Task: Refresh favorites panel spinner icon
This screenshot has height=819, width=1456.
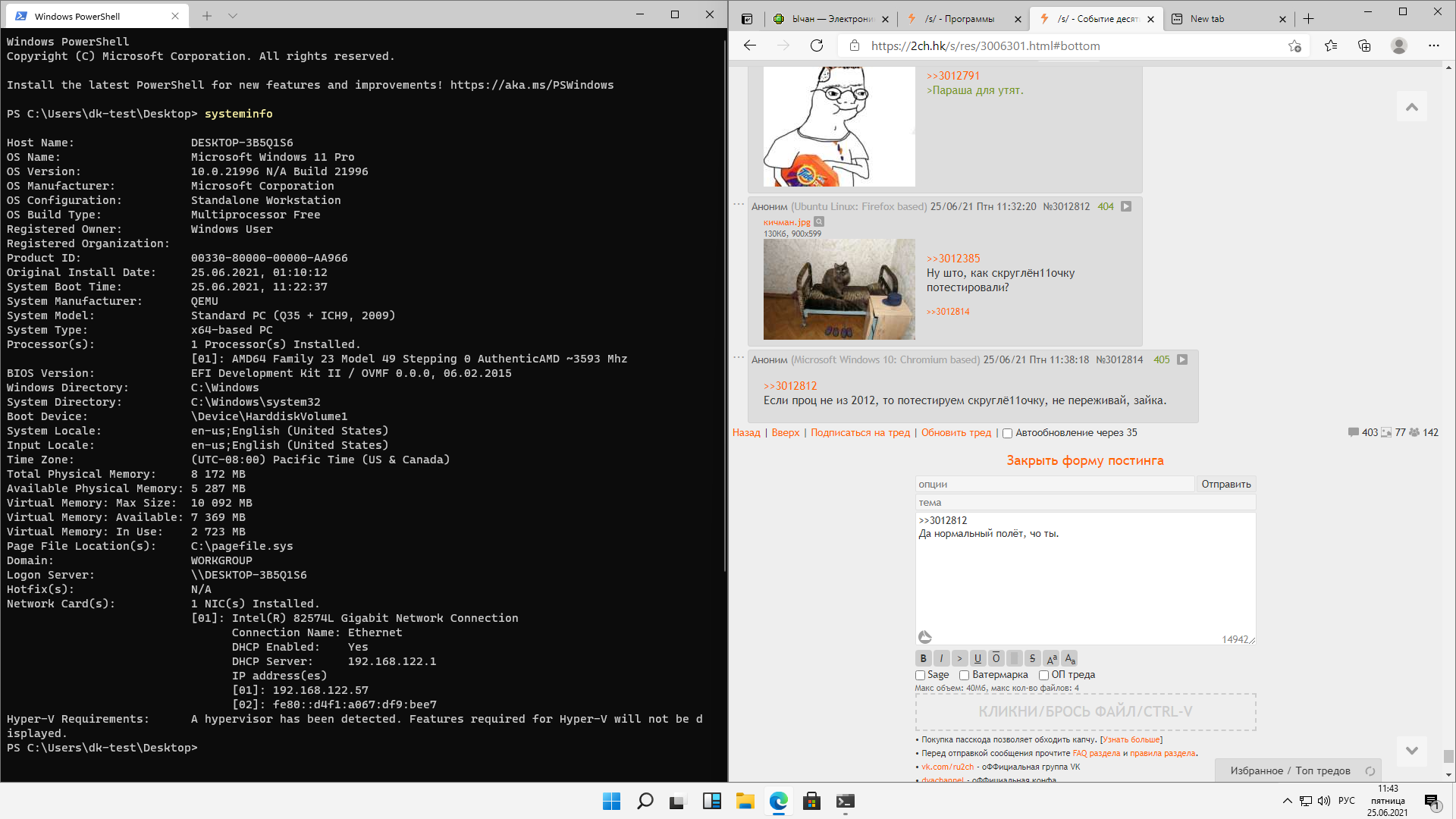Action: pyautogui.click(x=1370, y=771)
